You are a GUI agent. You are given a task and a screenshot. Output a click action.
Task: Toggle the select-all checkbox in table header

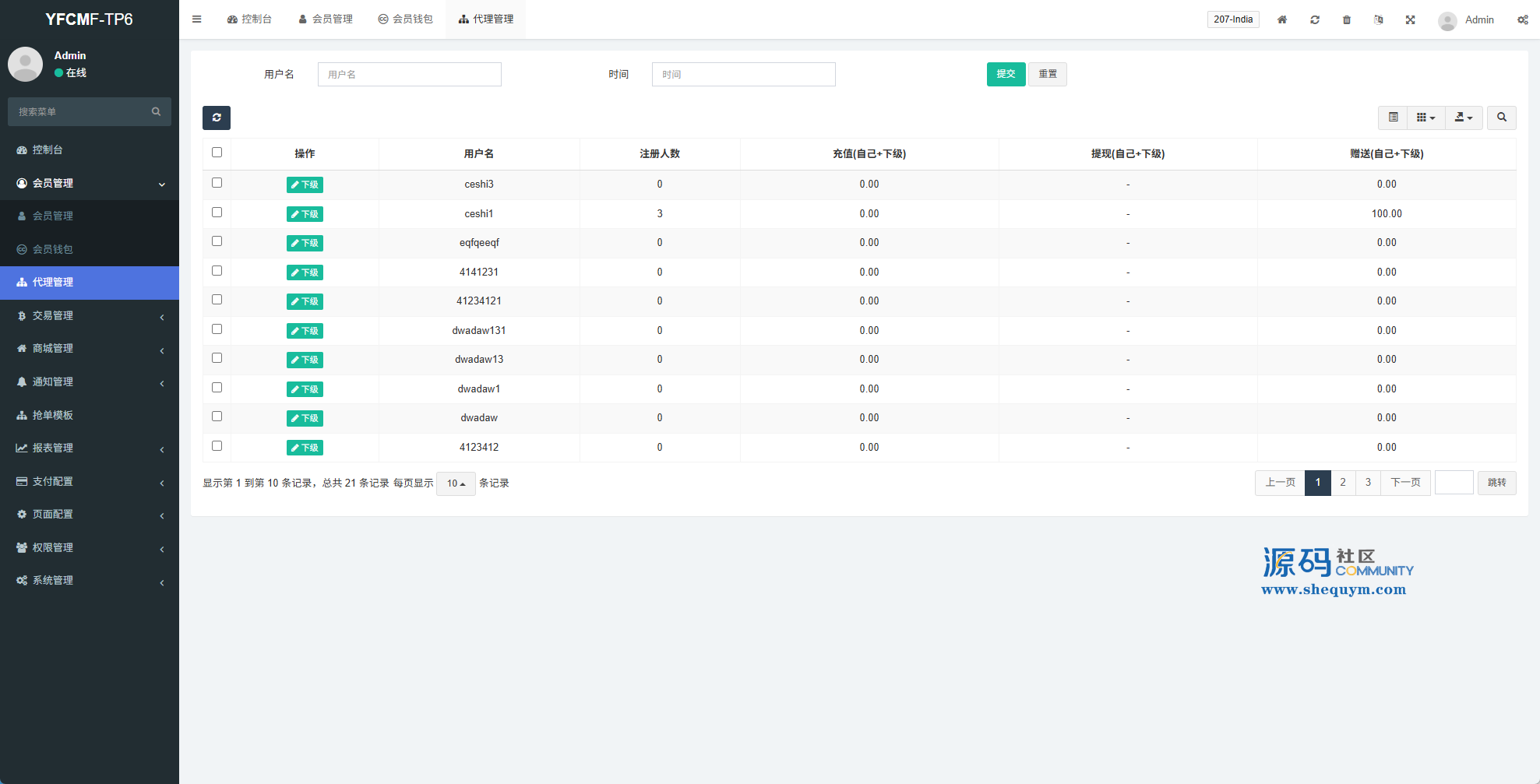217,153
